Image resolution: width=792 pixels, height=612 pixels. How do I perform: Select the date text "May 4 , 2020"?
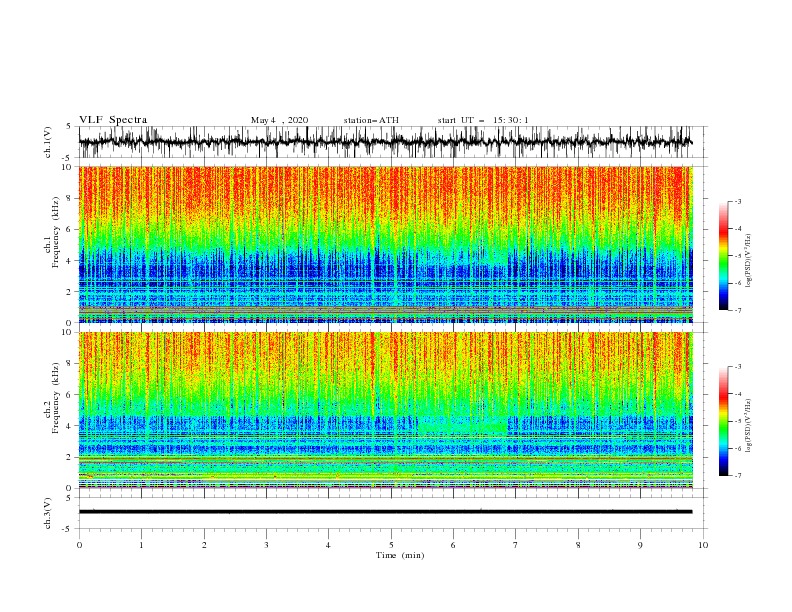click(279, 120)
